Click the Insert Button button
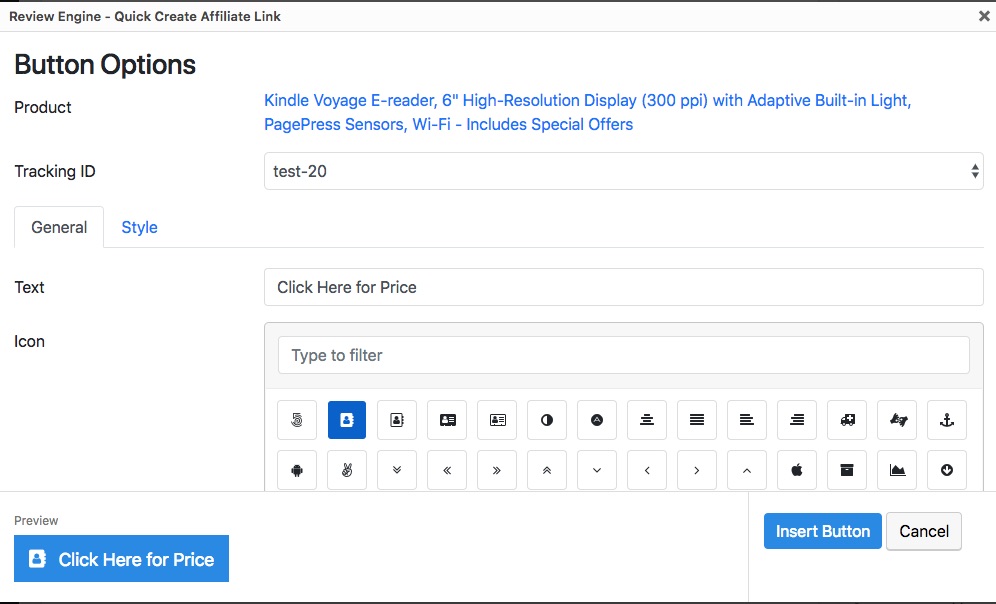The height and width of the screenshot is (604, 996). pyautogui.click(x=823, y=531)
